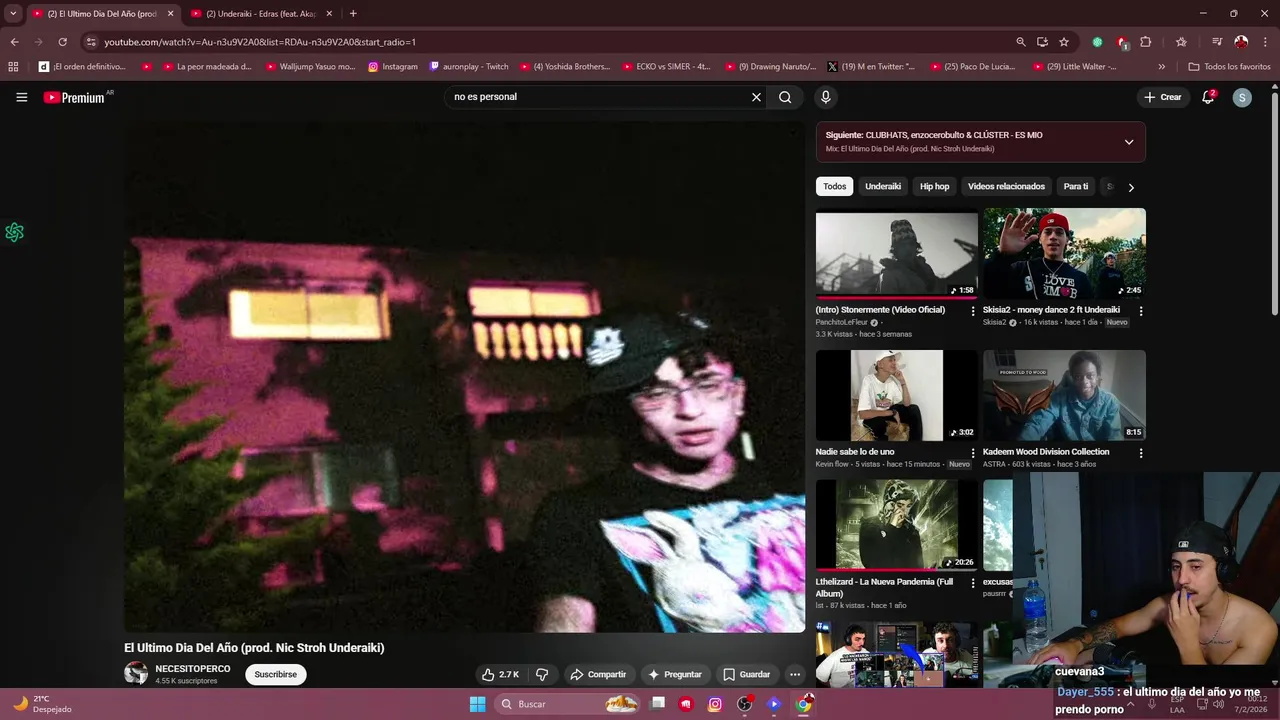The width and height of the screenshot is (1280, 720).
Task: Open Skisia2 money dance 2 thumbnail
Action: click(x=1064, y=254)
